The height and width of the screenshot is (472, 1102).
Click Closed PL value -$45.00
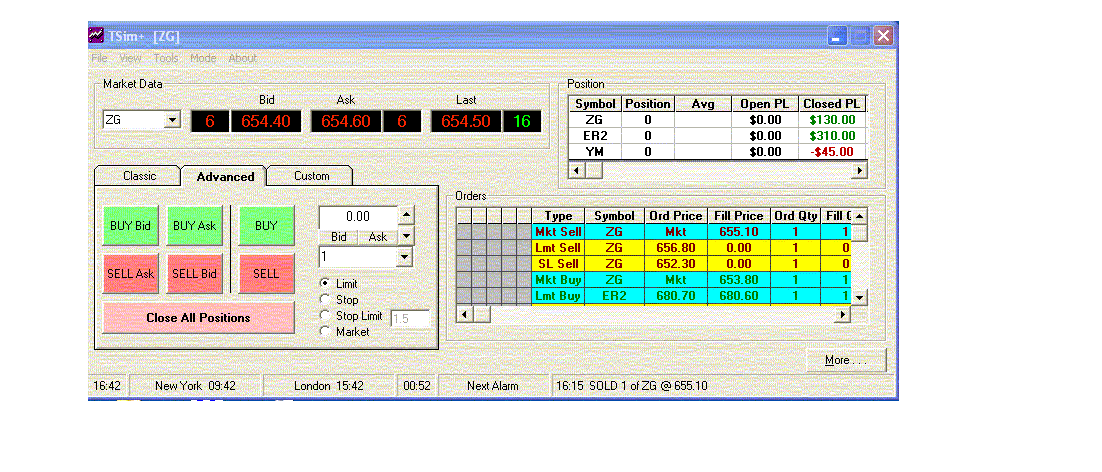pos(832,151)
